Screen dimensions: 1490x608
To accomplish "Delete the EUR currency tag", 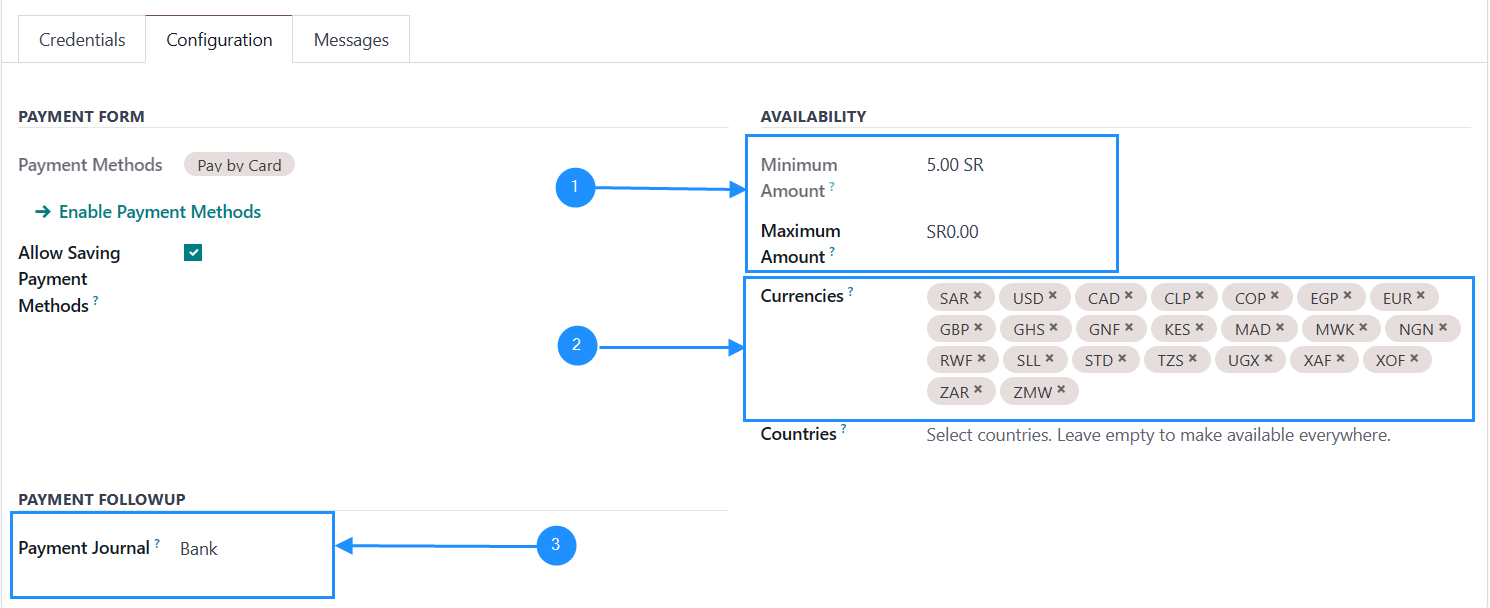I will [x=1421, y=296].
